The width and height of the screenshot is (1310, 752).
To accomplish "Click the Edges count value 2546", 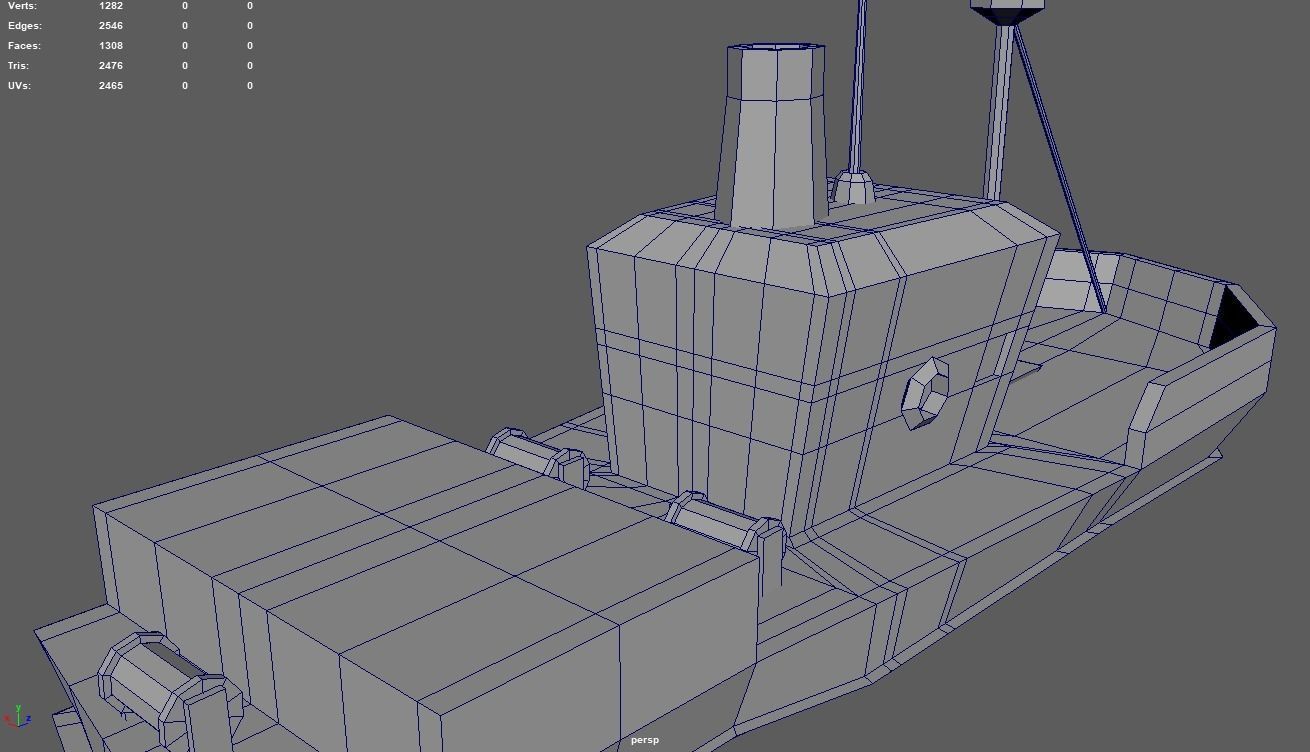I will point(111,26).
